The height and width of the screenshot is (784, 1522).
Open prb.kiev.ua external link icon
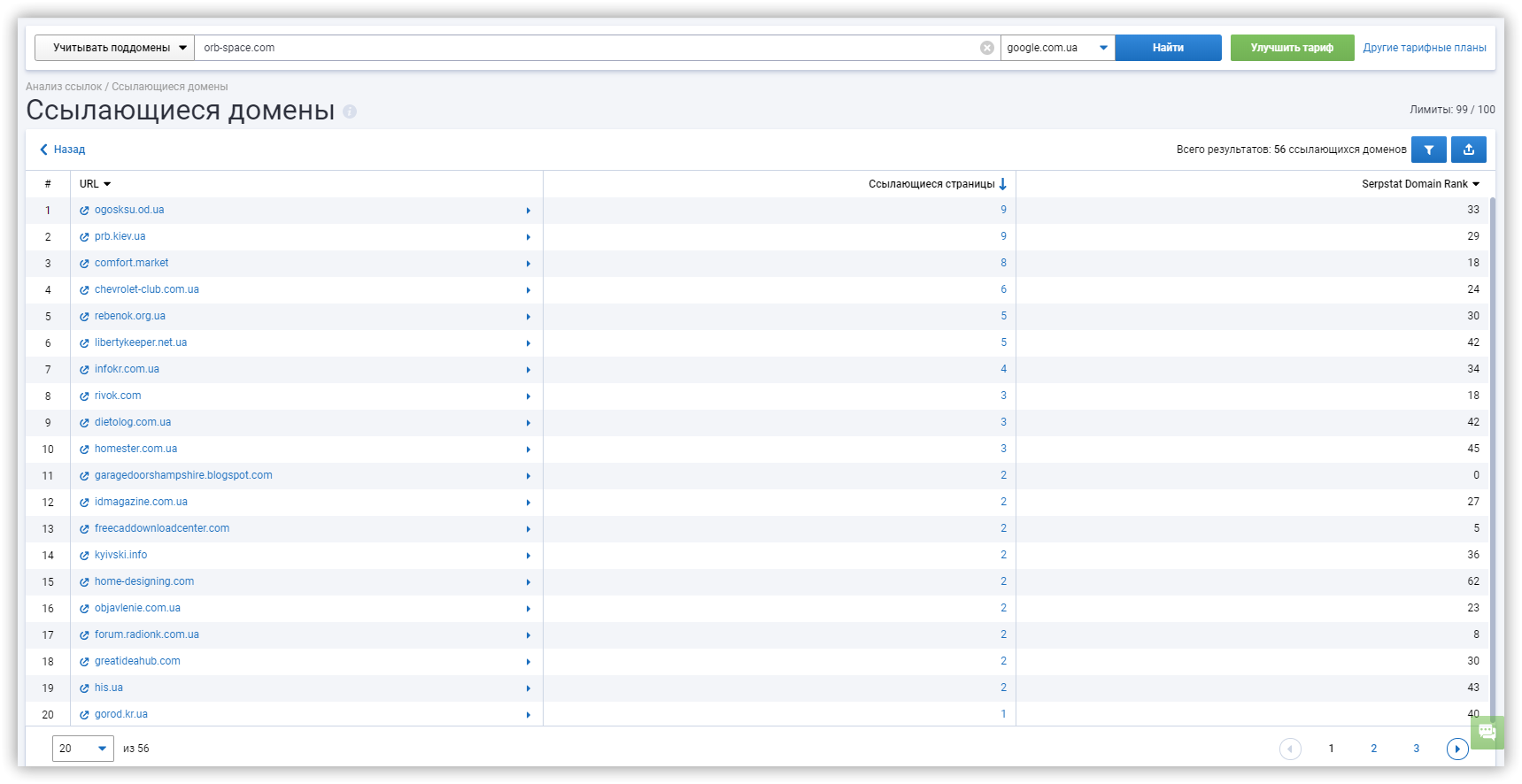[x=84, y=237]
